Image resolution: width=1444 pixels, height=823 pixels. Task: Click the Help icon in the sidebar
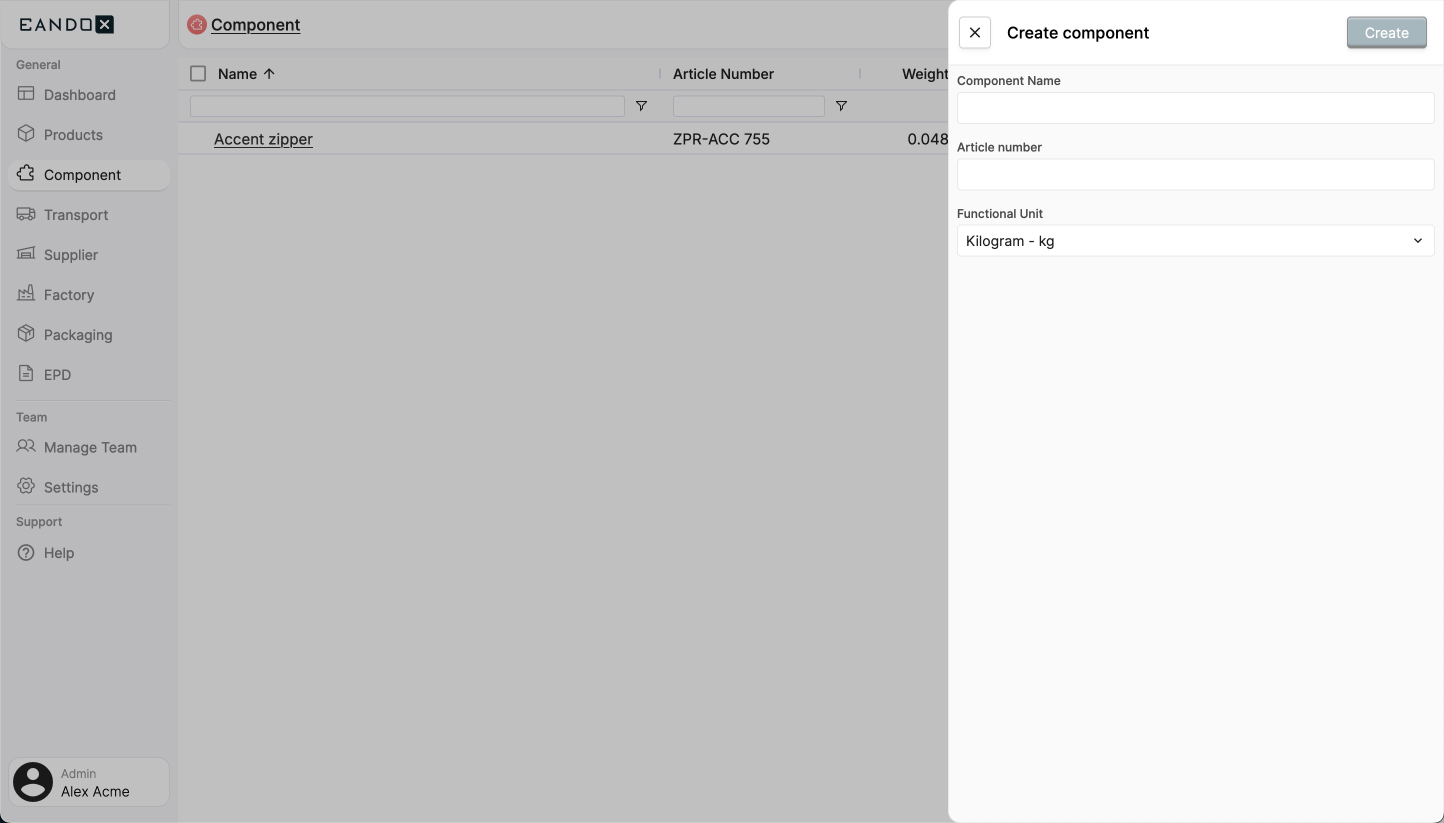click(25, 552)
